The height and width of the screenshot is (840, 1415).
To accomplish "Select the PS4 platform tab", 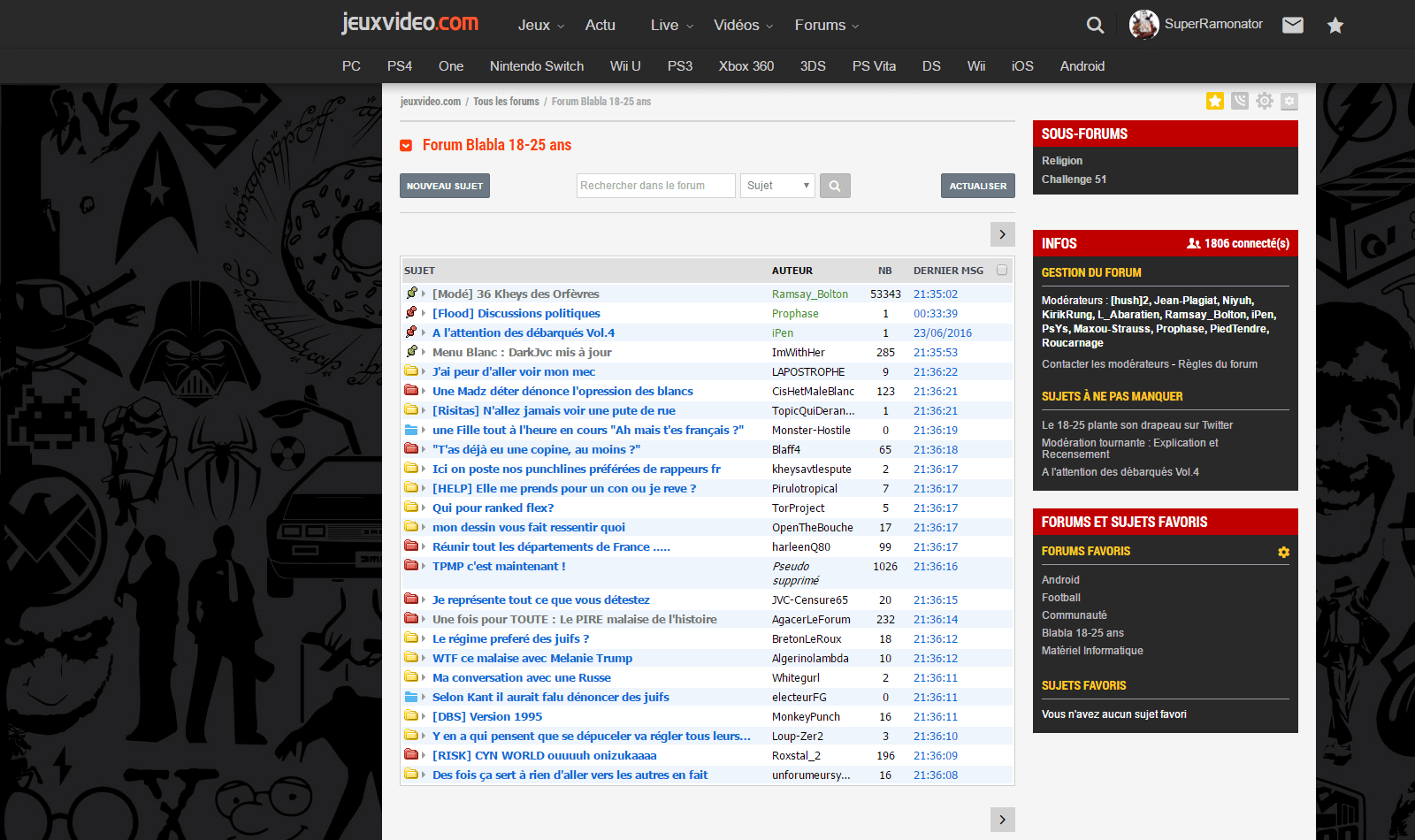I will point(400,66).
